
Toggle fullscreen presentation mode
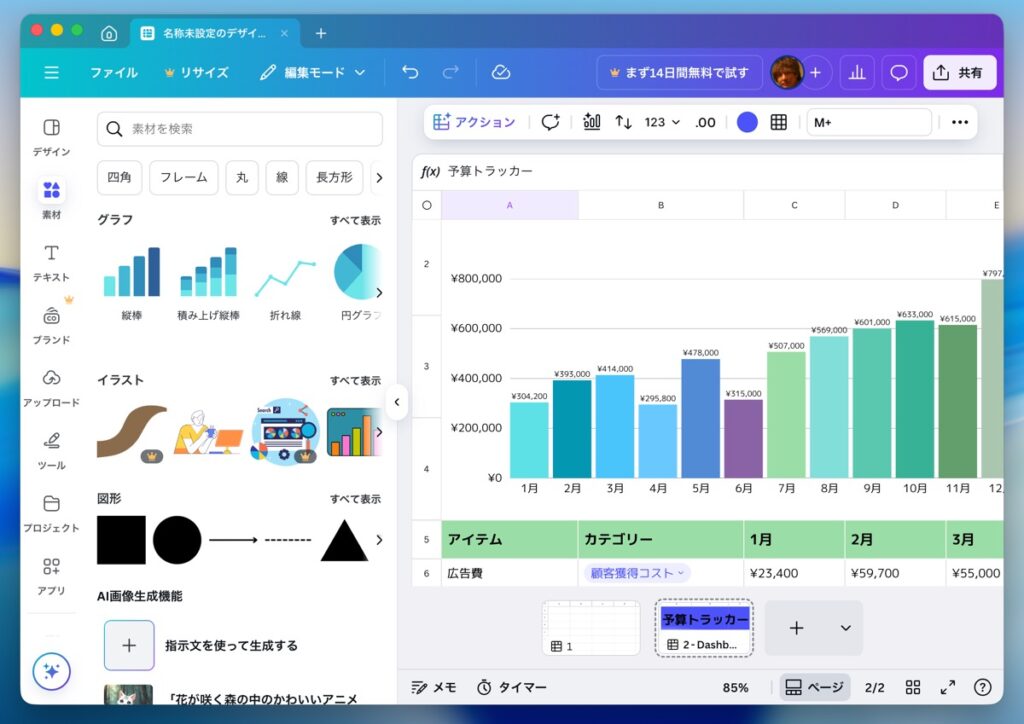coord(947,687)
